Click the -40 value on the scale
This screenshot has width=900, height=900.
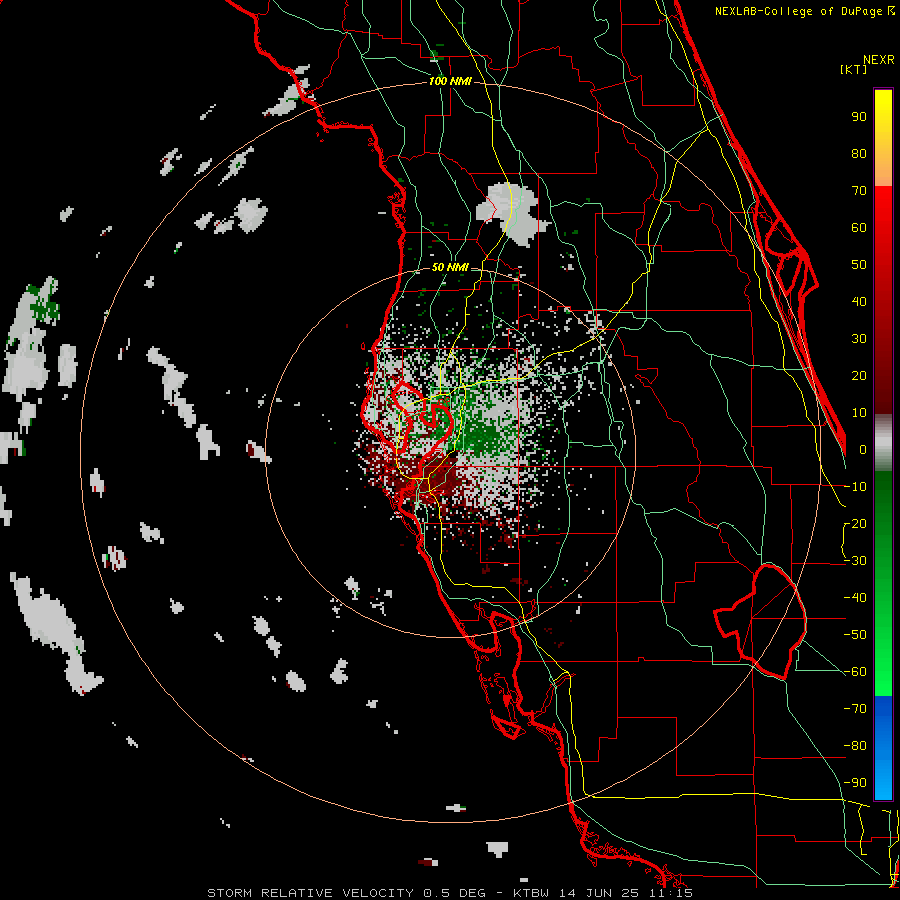pos(855,598)
